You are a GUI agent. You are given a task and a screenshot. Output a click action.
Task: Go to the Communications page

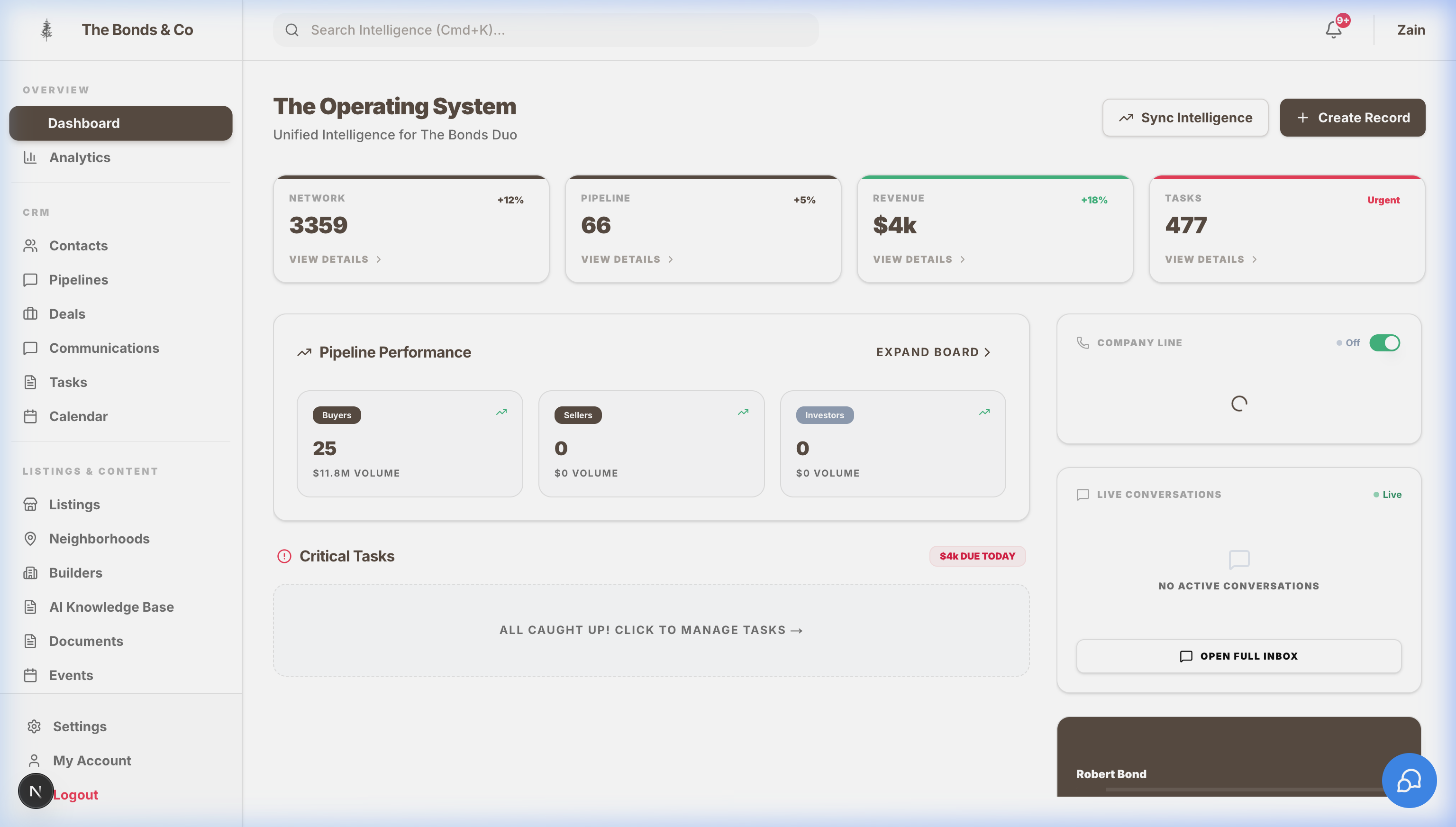pyautogui.click(x=121, y=348)
